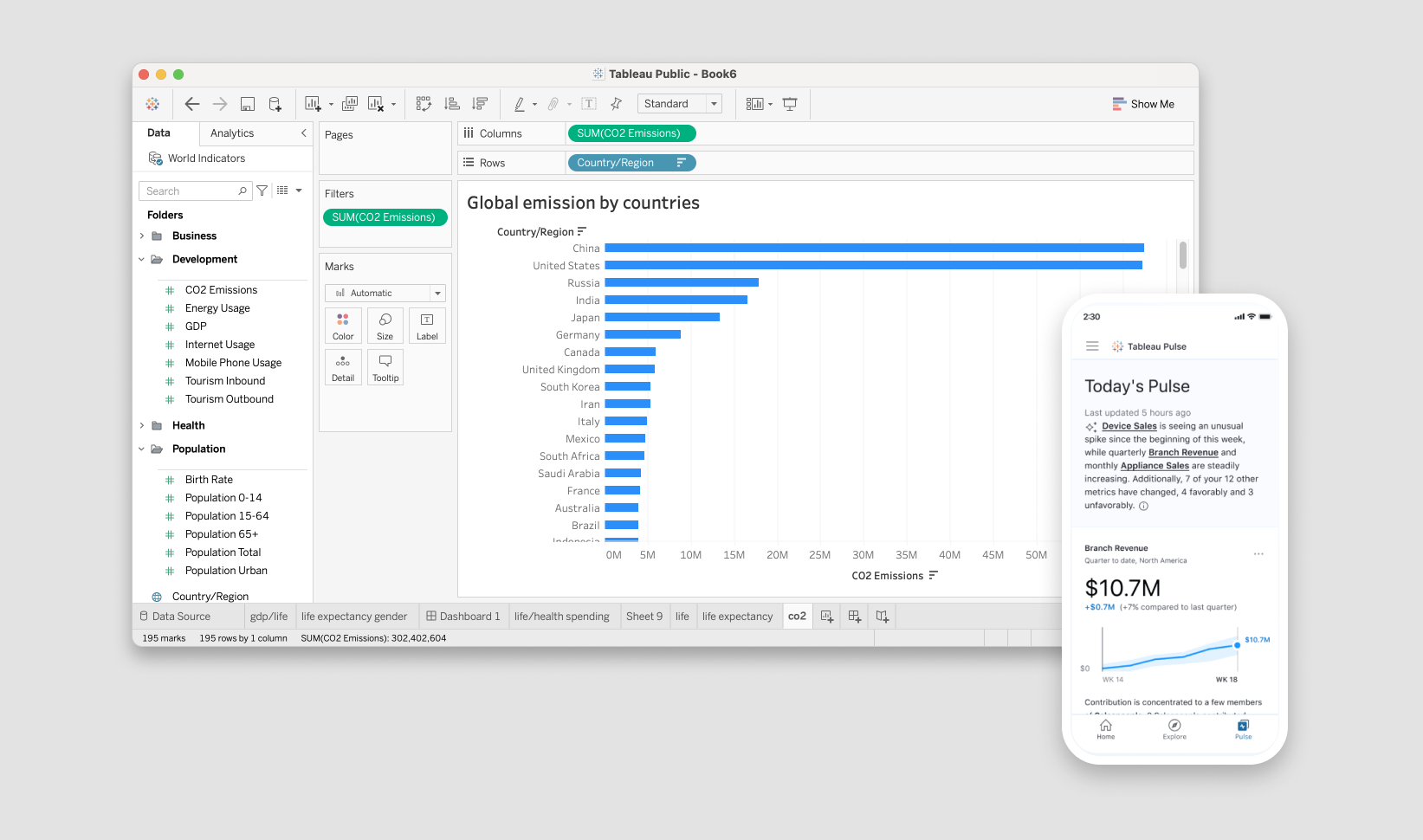Screen dimensions: 1423x840
Task: Click the Device Sales link in Pulse
Action: (x=1129, y=426)
